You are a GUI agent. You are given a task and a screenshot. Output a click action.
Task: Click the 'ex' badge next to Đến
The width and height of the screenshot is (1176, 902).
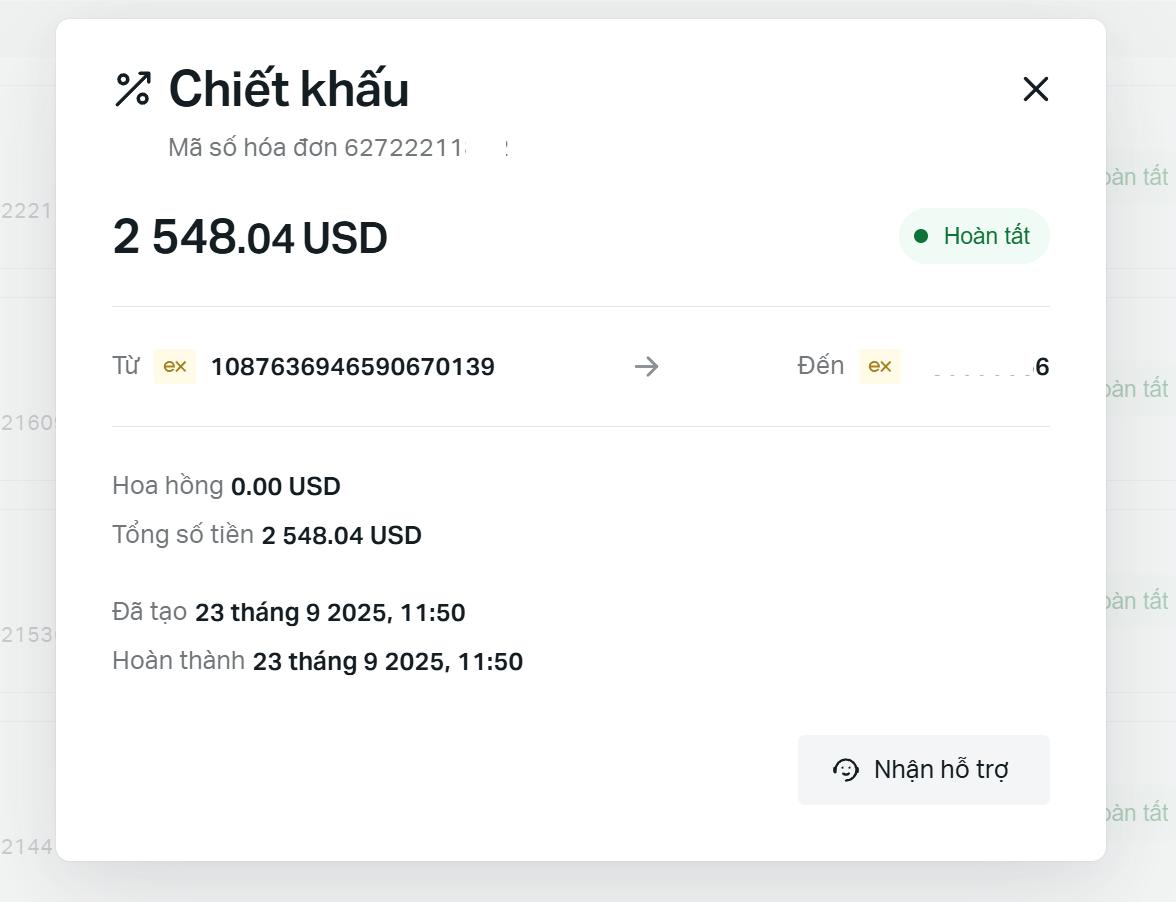(880, 367)
